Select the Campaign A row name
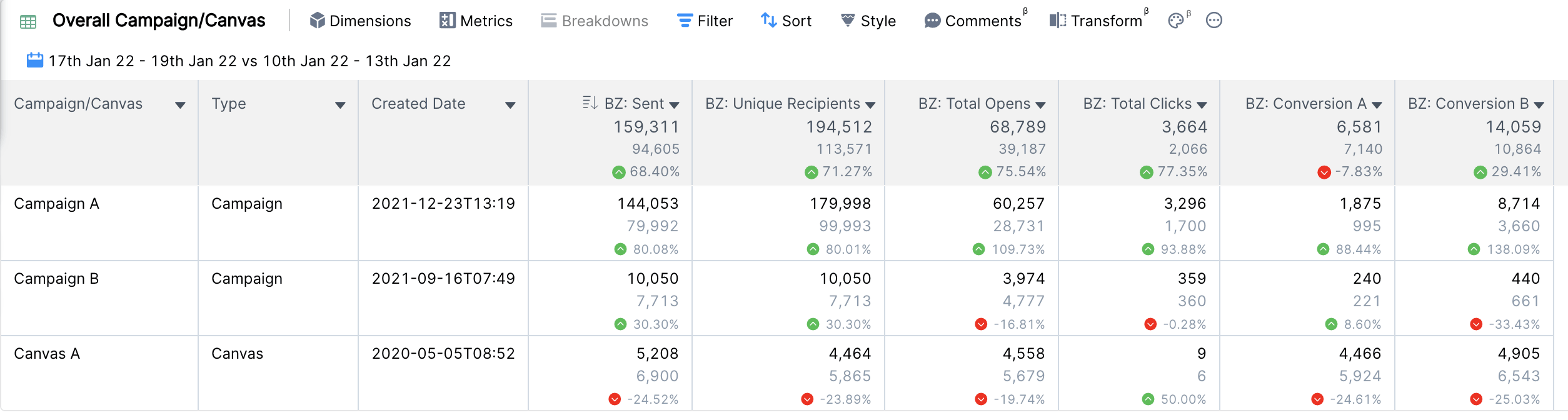Screen dimensions: 1568x420 [56, 204]
